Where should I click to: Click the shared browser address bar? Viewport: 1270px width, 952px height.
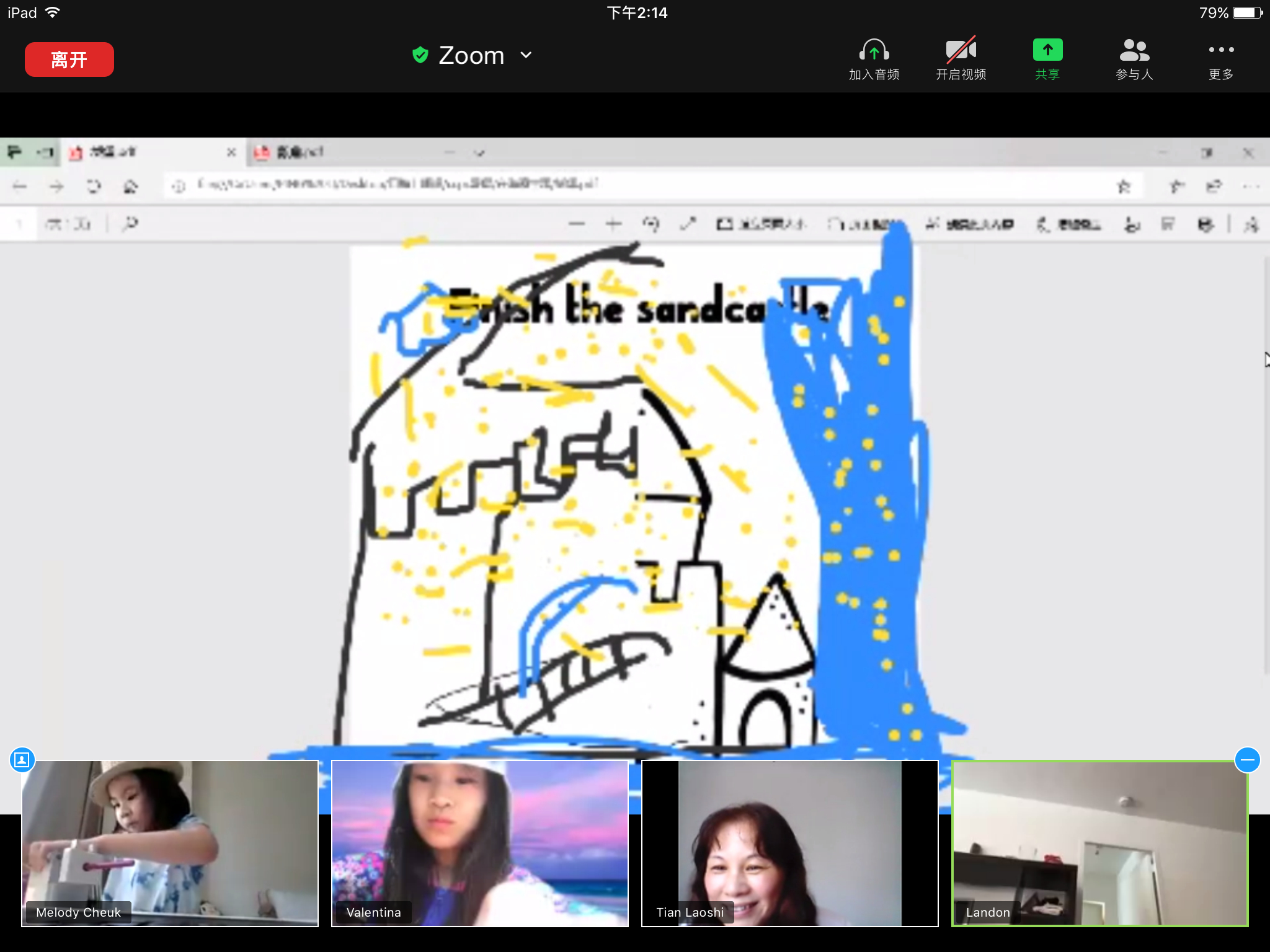click(558, 184)
